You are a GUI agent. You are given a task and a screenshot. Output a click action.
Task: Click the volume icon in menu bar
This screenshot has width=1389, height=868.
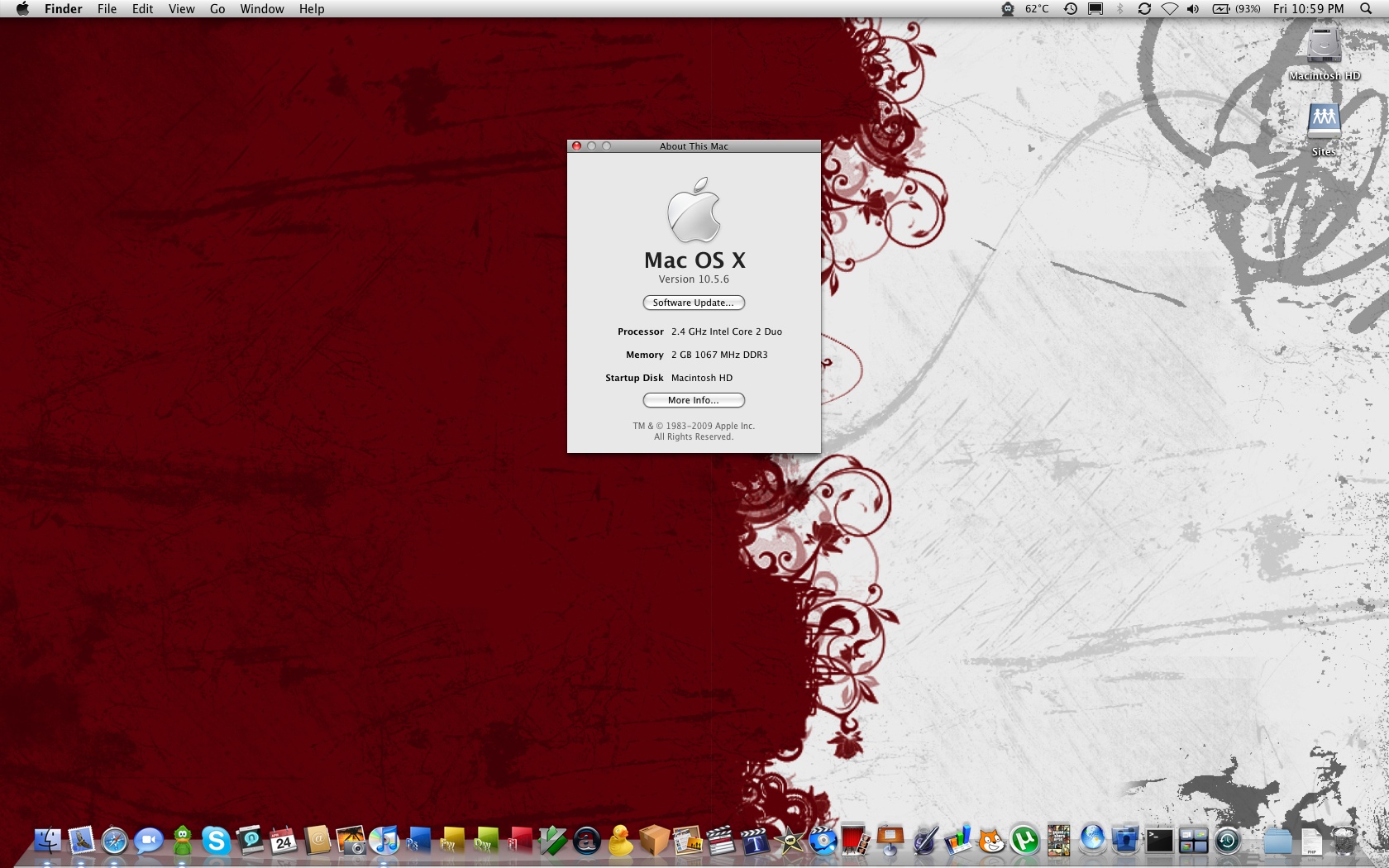[x=1193, y=8]
